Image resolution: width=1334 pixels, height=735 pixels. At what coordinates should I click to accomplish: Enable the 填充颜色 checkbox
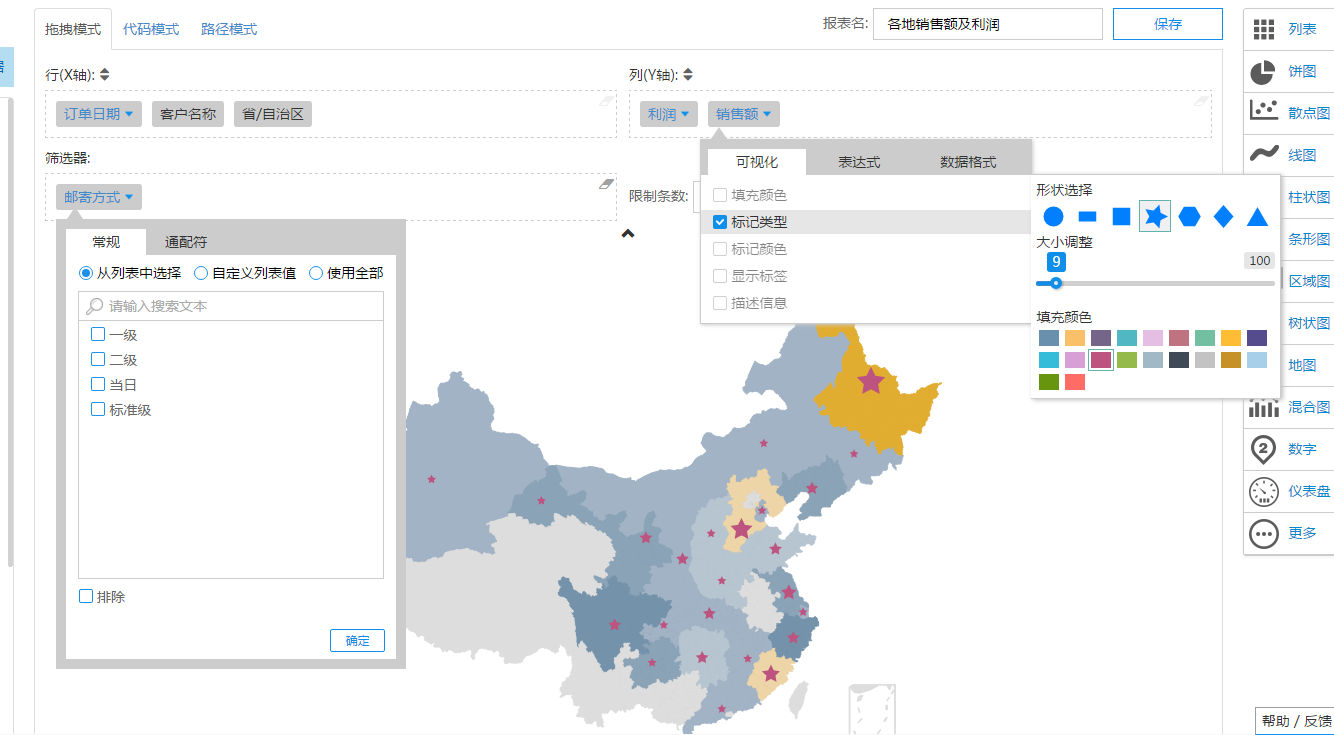720,195
